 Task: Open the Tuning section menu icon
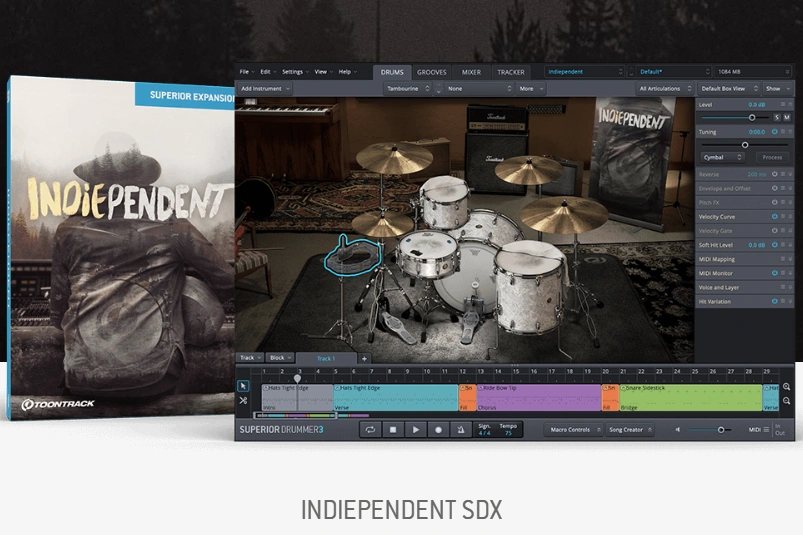click(783, 132)
